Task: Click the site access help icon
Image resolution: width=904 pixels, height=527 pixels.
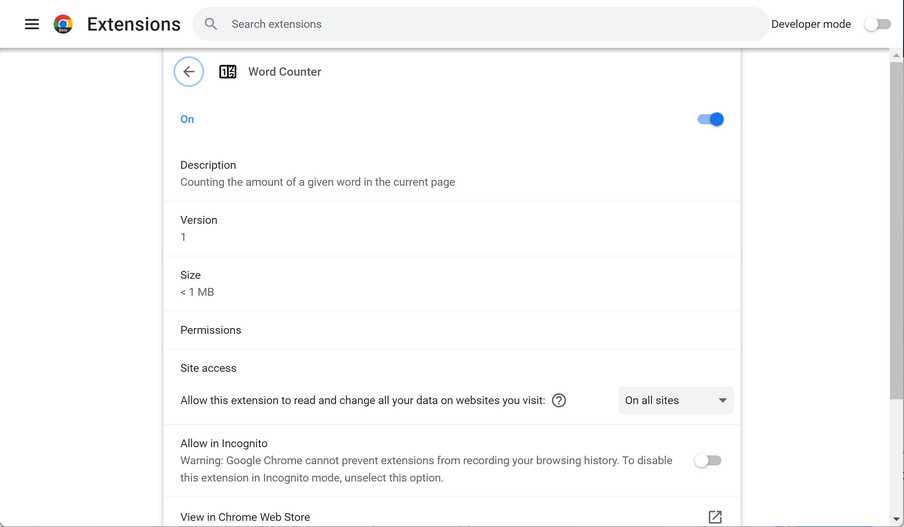Action: tap(559, 401)
